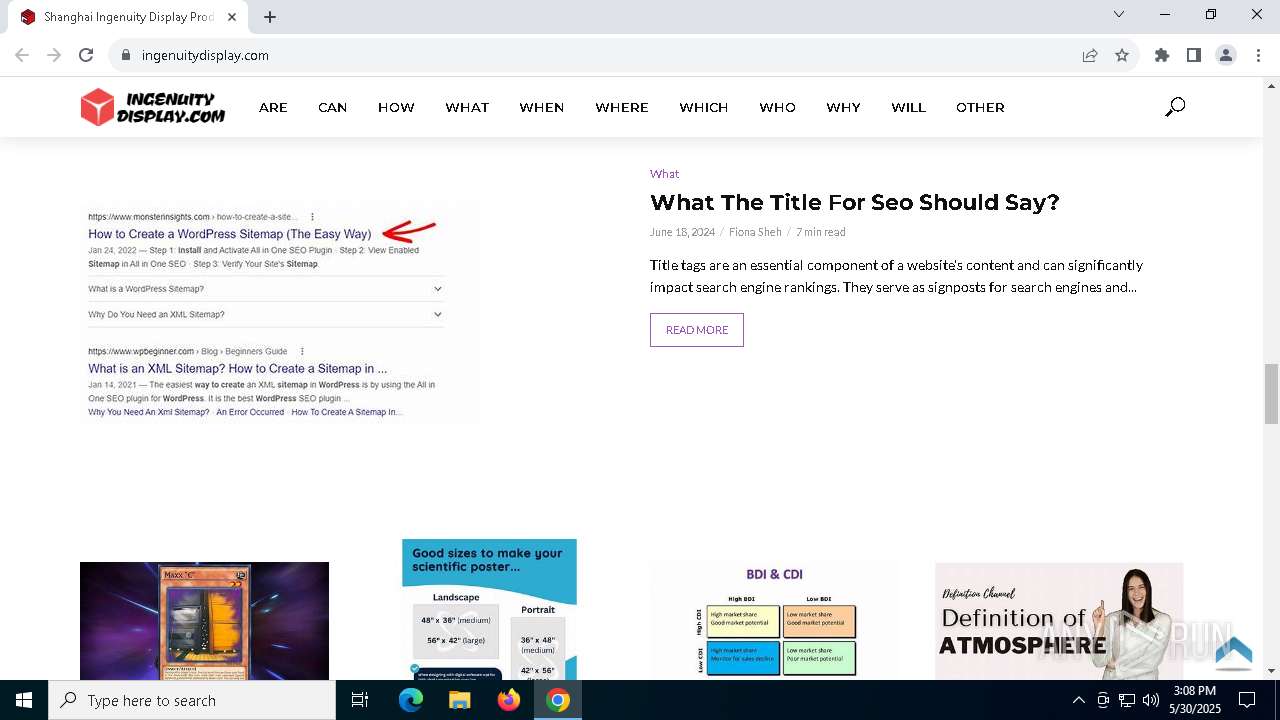
Task: Switch to Chrome in taskbar
Action: [x=558, y=700]
